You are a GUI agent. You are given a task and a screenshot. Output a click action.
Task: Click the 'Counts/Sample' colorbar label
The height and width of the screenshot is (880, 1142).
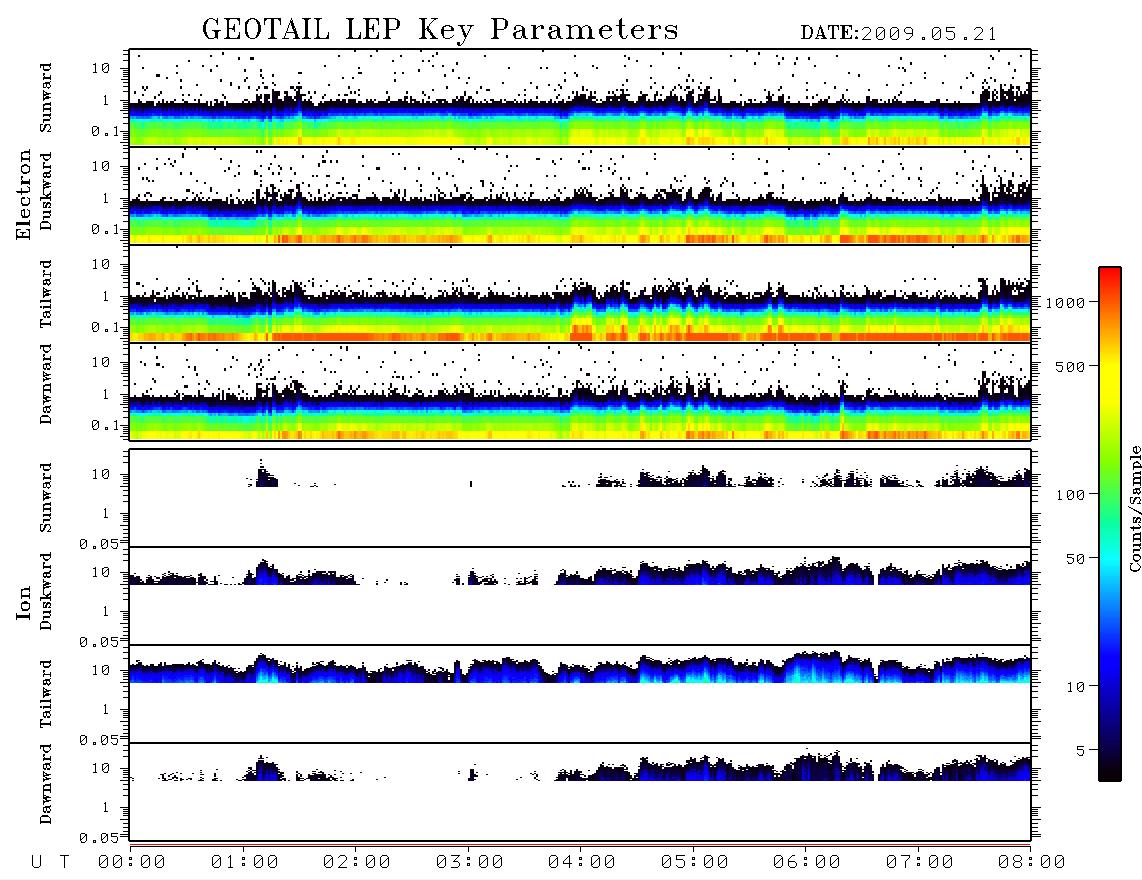click(1134, 509)
